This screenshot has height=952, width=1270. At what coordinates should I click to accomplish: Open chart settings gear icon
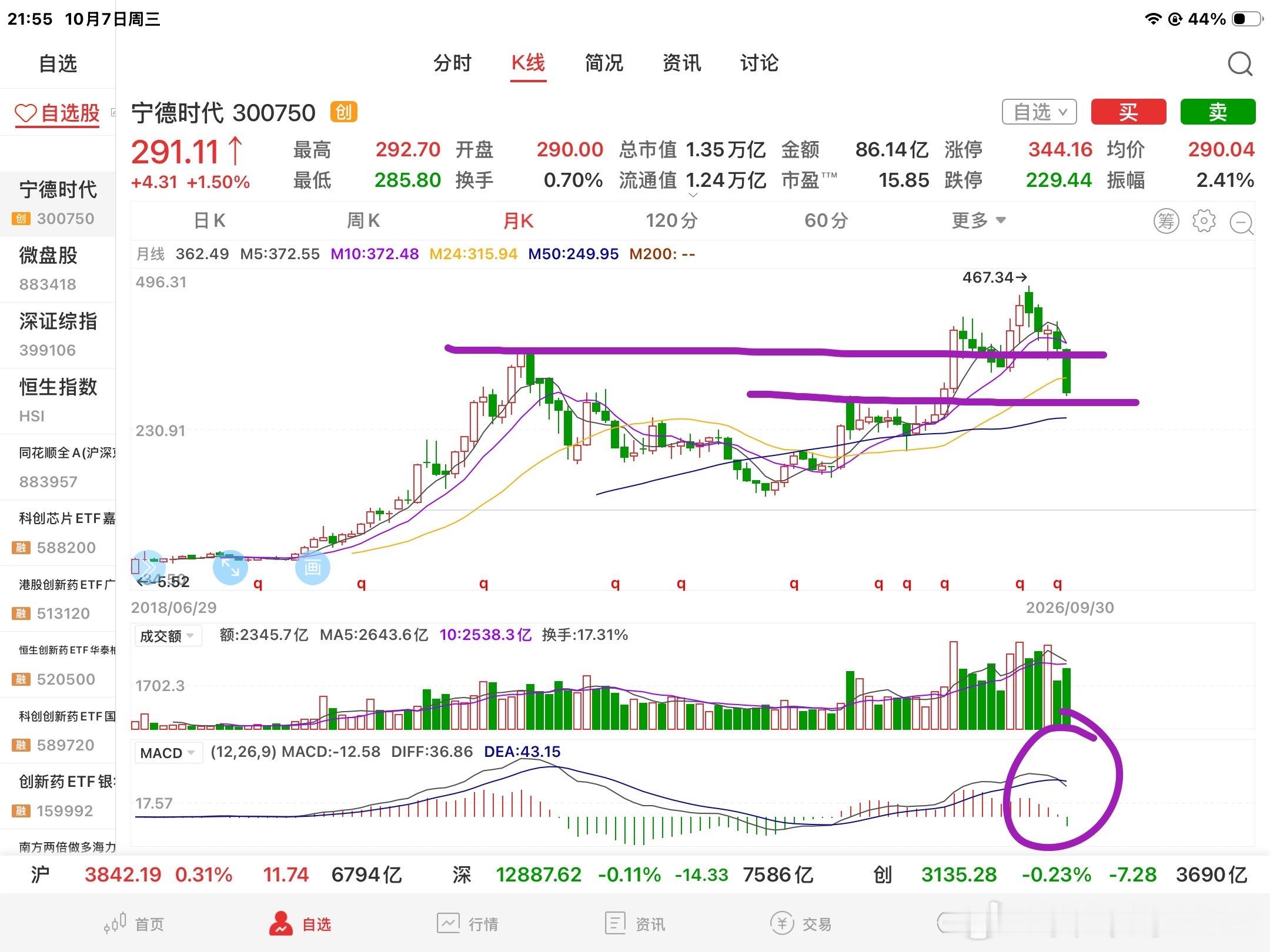coord(1204,222)
